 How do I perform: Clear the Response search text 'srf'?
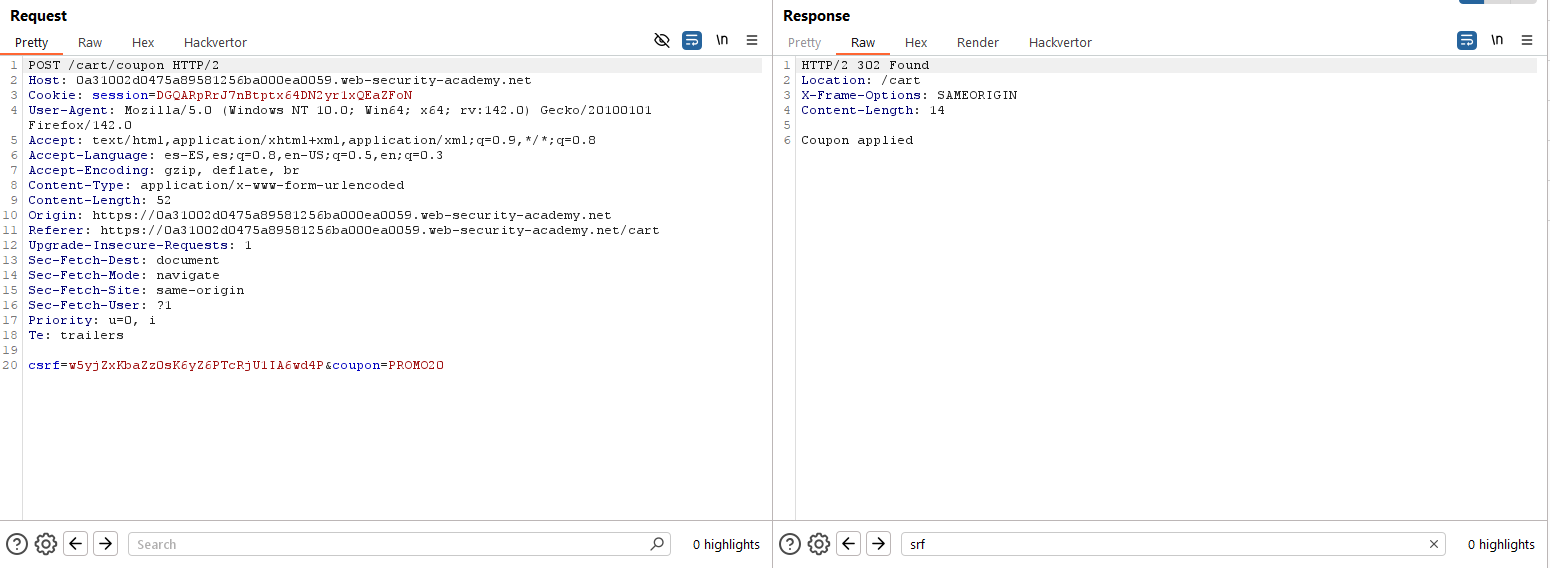[1434, 544]
